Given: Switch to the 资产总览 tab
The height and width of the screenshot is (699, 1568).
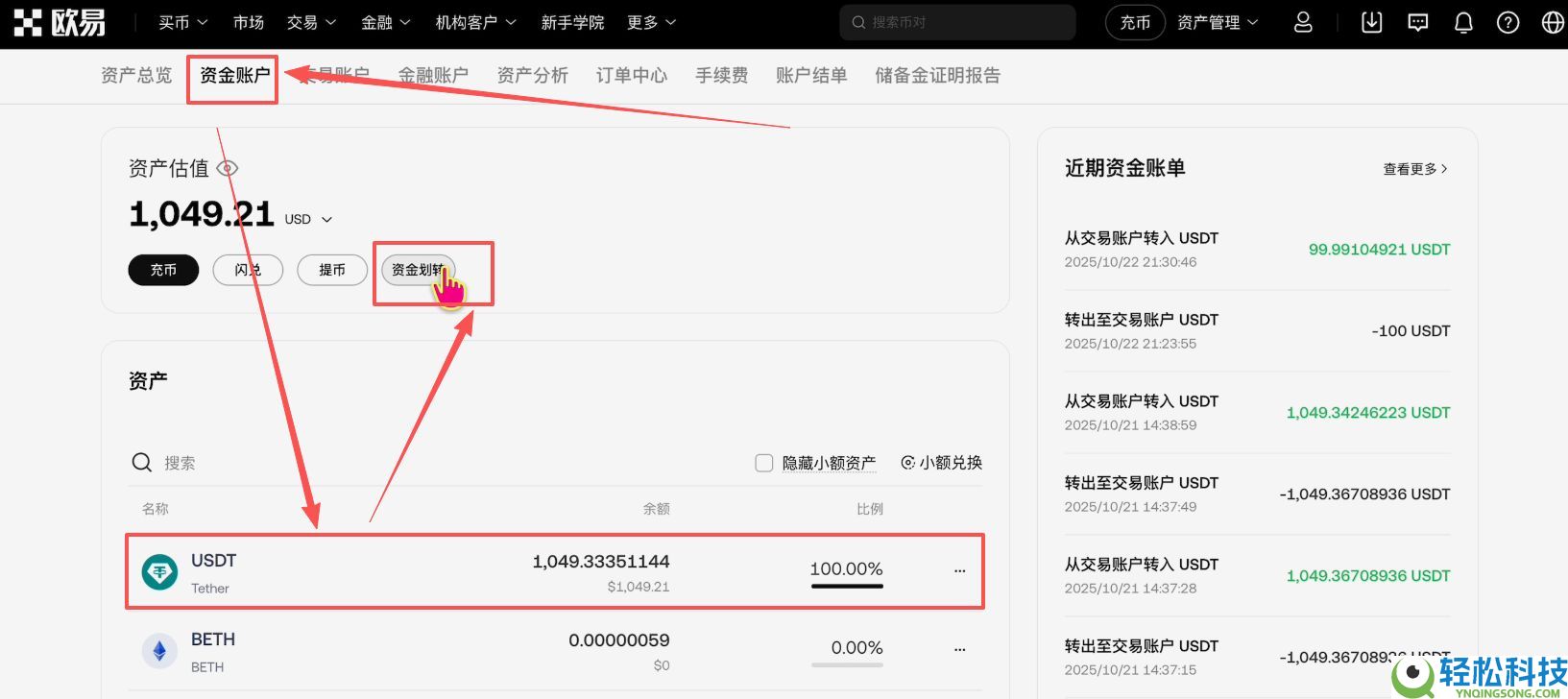Looking at the screenshot, I should pyautogui.click(x=136, y=75).
